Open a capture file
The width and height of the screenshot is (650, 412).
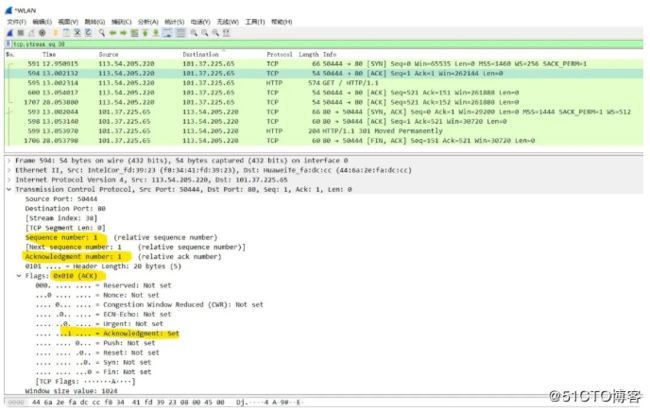[56, 33]
